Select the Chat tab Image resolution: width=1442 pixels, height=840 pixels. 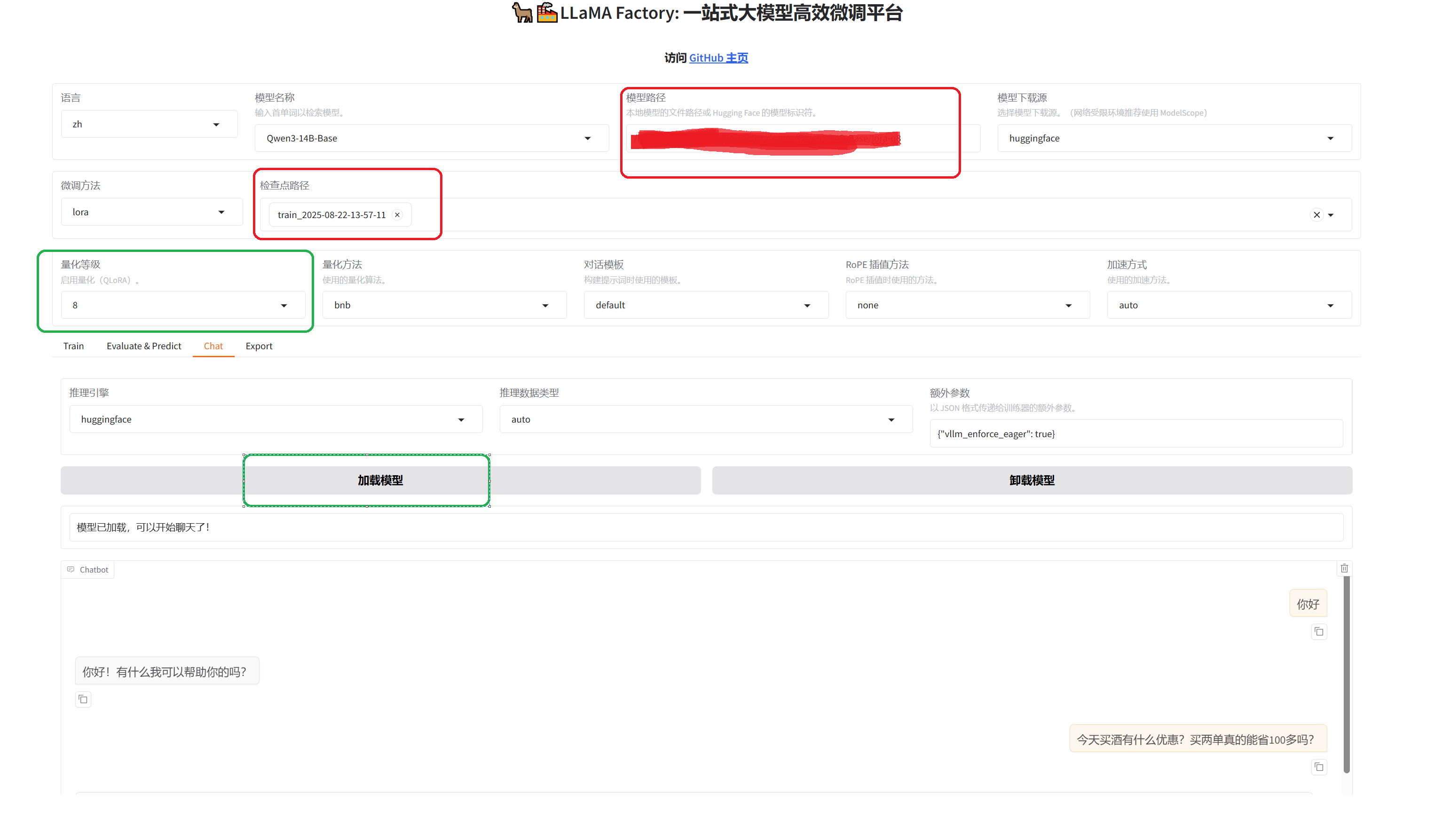click(x=213, y=346)
